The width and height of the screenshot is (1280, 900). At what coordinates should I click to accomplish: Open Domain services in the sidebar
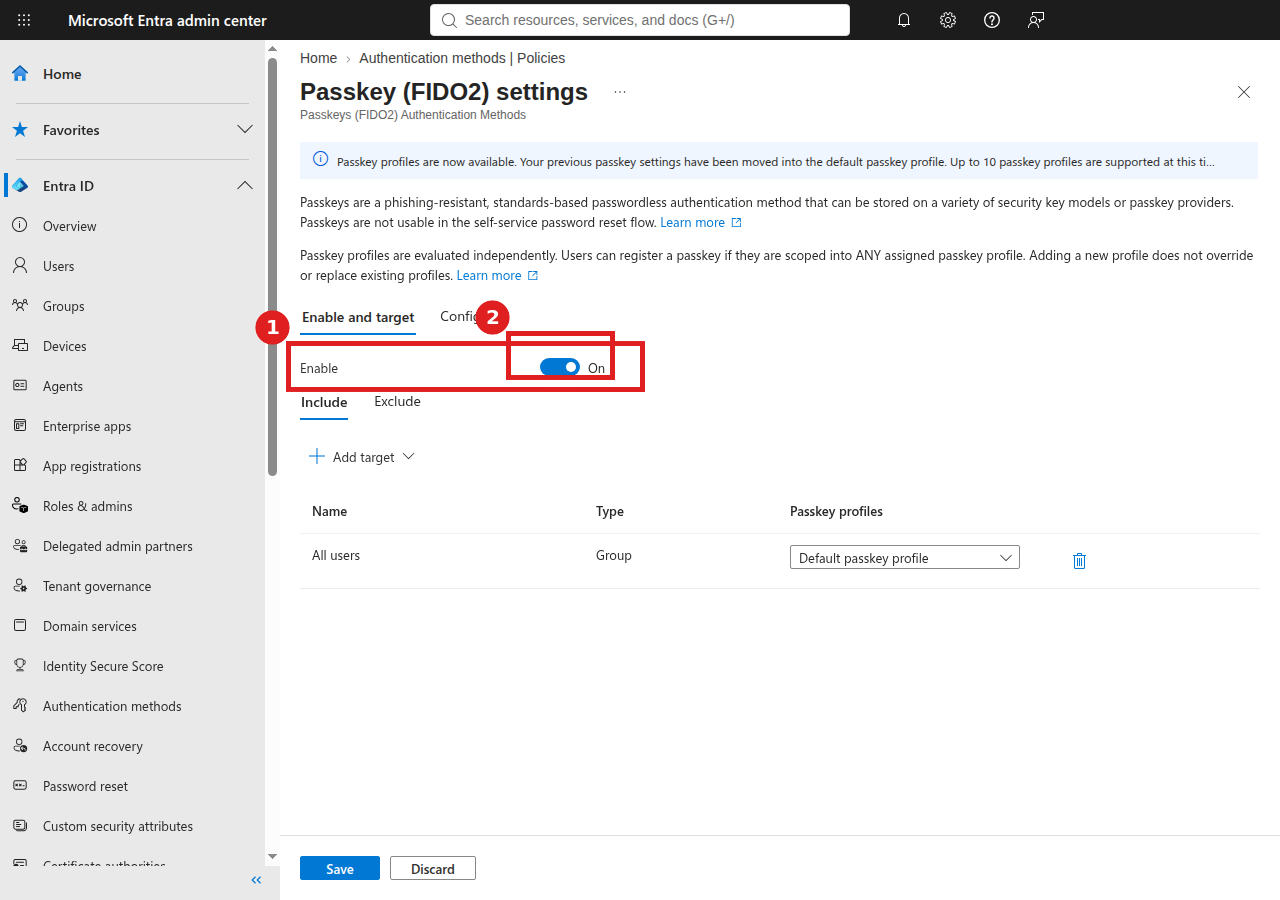pos(90,626)
